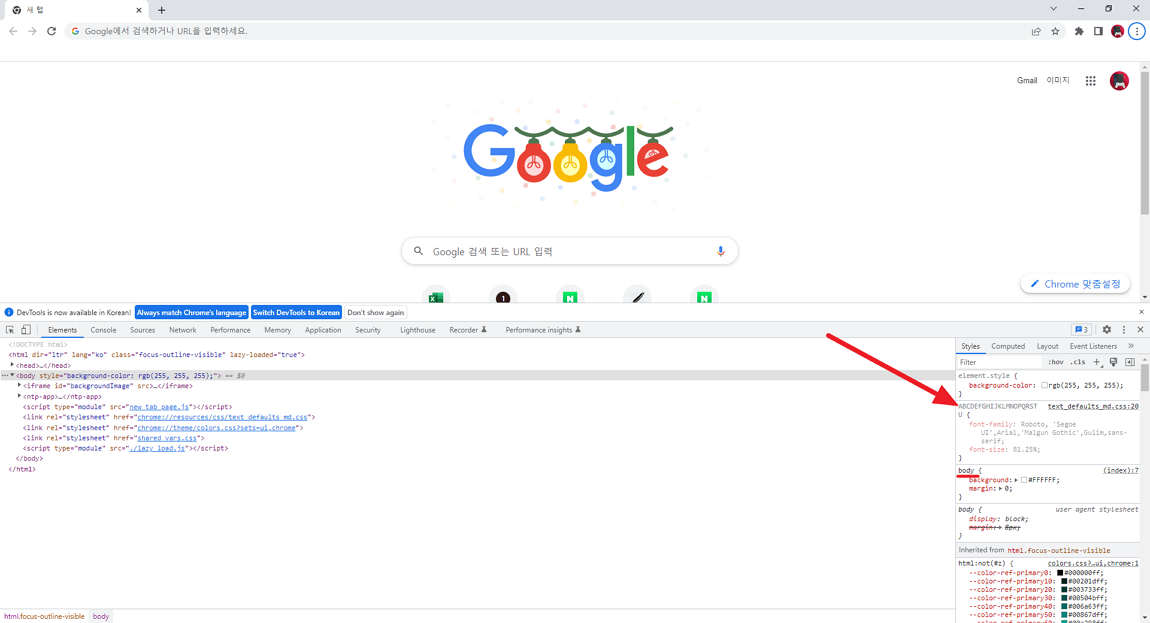Open the Chrome extensions puzzle icon
Viewport: 1150px width, 623px height.
click(1079, 31)
